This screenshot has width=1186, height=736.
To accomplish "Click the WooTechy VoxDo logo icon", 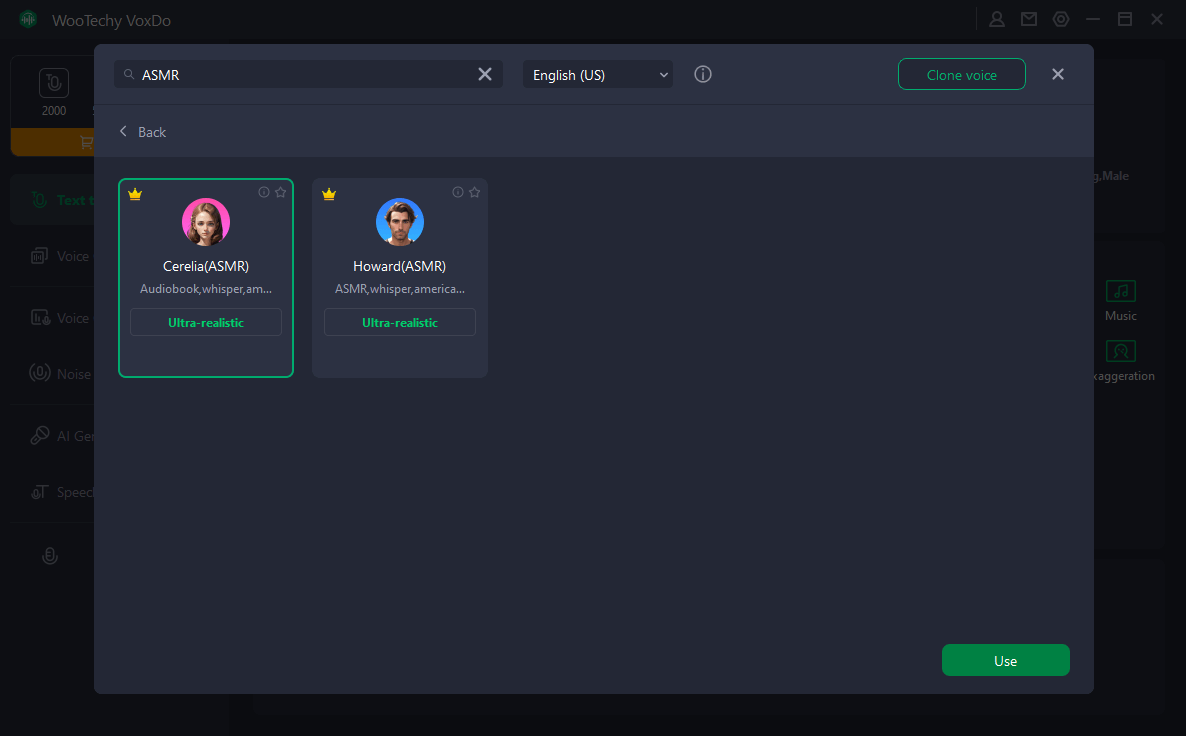I will (x=28, y=20).
